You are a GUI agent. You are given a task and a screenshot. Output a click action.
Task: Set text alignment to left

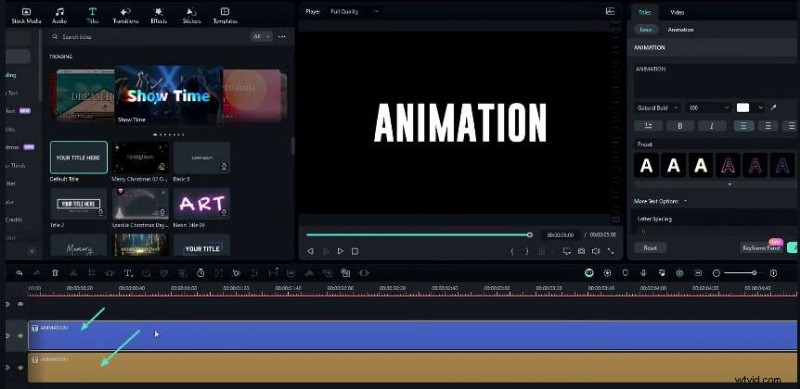click(x=744, y=126)
